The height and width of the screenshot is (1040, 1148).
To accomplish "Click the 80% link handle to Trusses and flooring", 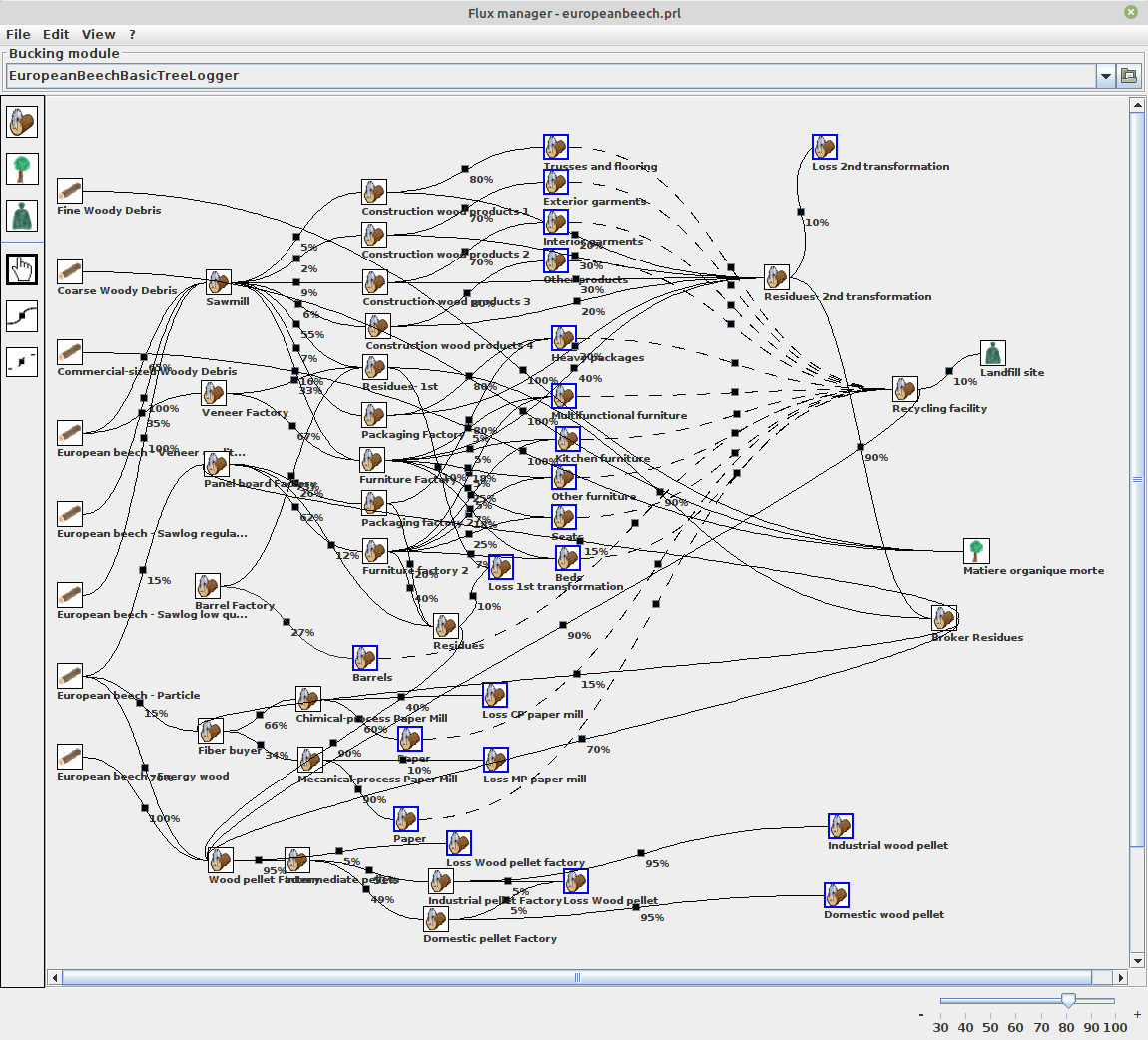I will (465, 169).
